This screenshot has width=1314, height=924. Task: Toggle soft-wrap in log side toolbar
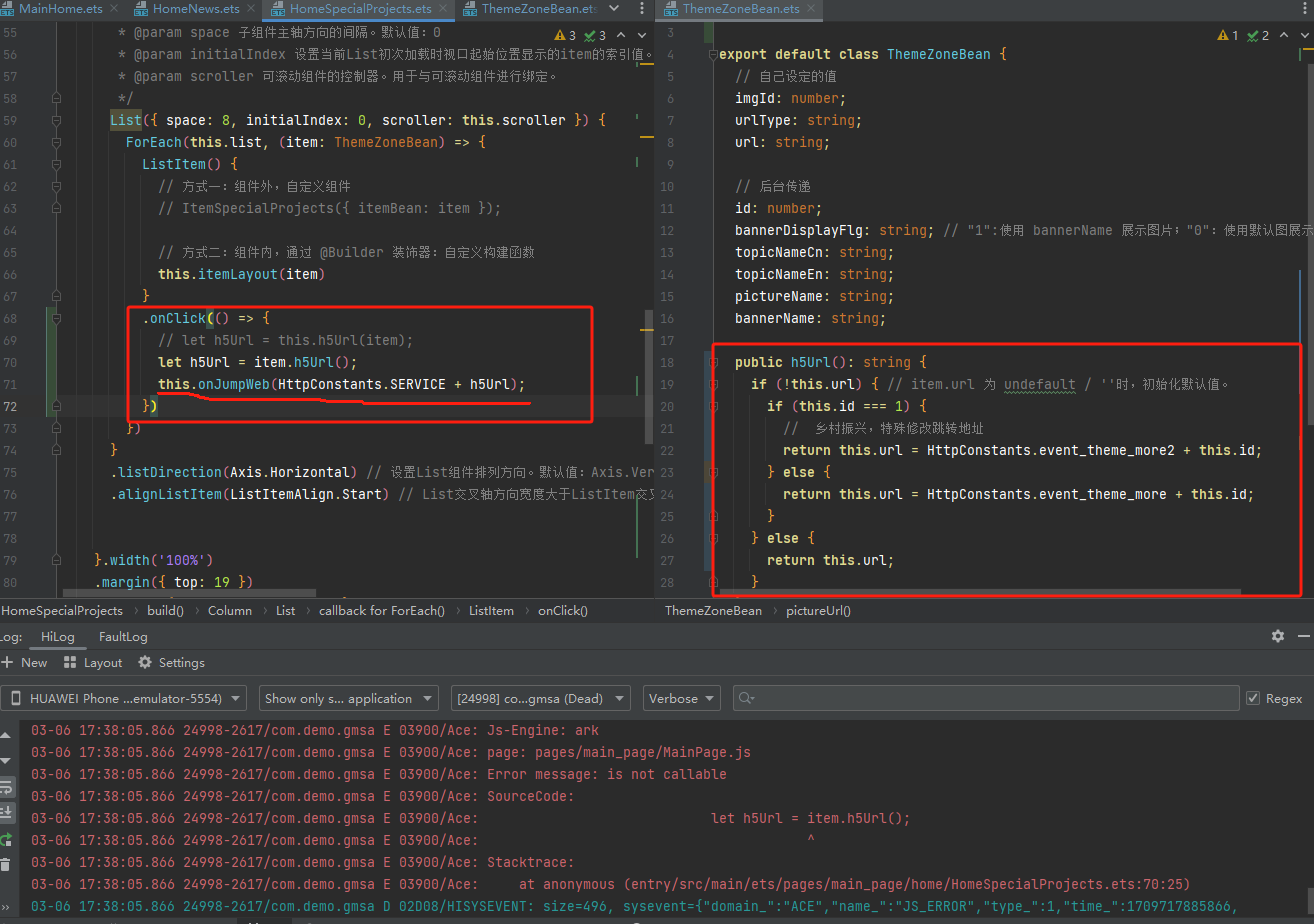pos(7,788)
